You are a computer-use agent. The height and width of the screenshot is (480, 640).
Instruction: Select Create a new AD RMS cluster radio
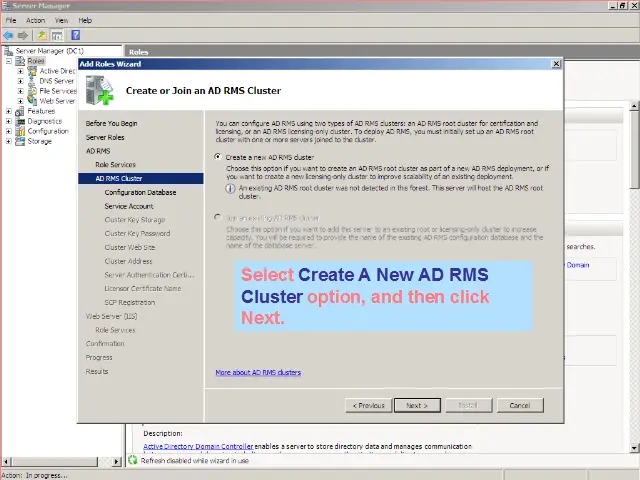coord(218,157)
